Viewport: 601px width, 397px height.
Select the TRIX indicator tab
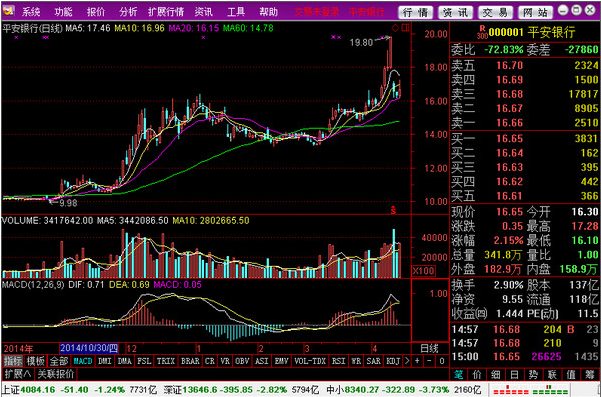pos(166,361)
